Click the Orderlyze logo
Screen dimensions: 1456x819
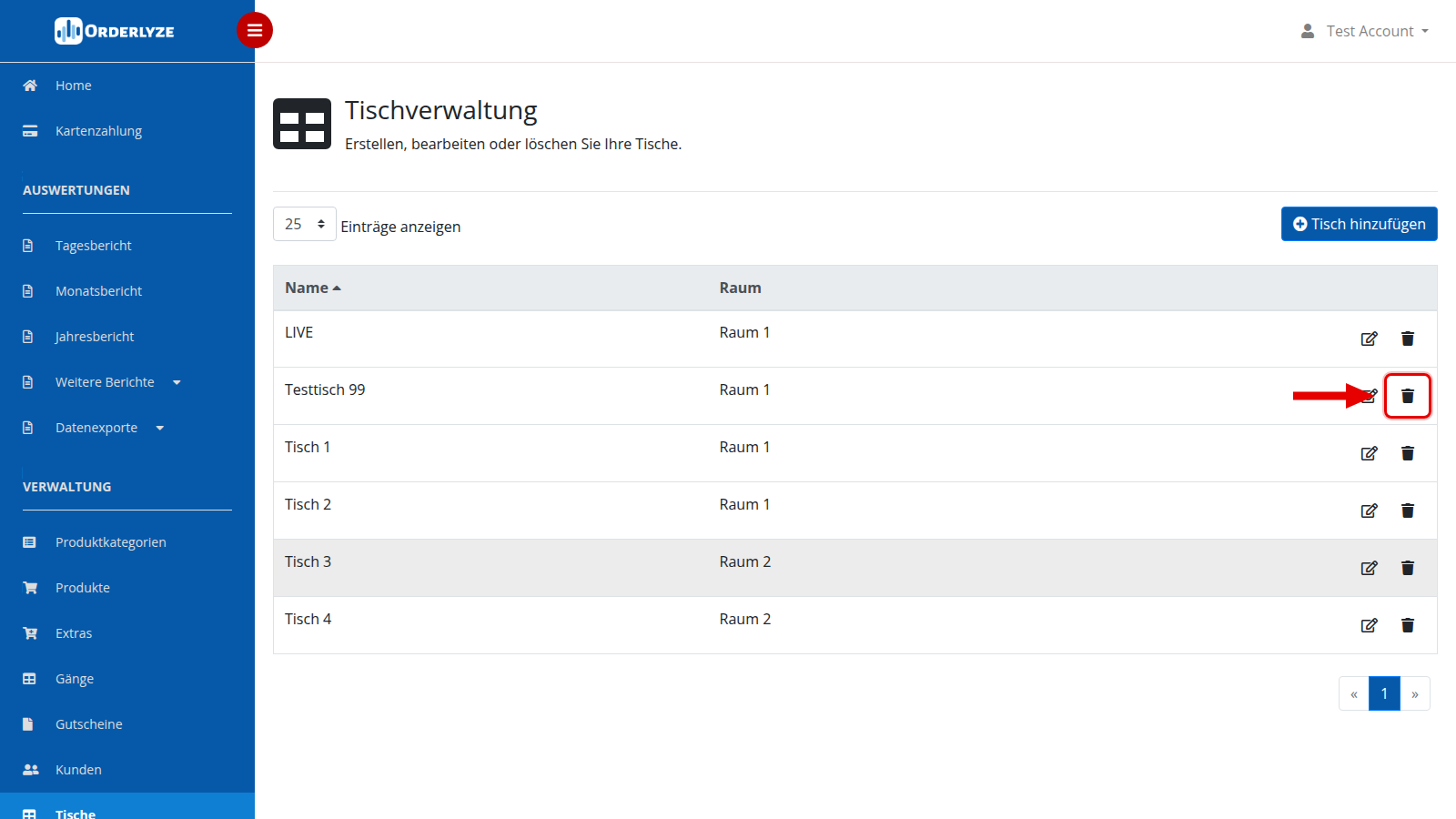click(115, 31)
